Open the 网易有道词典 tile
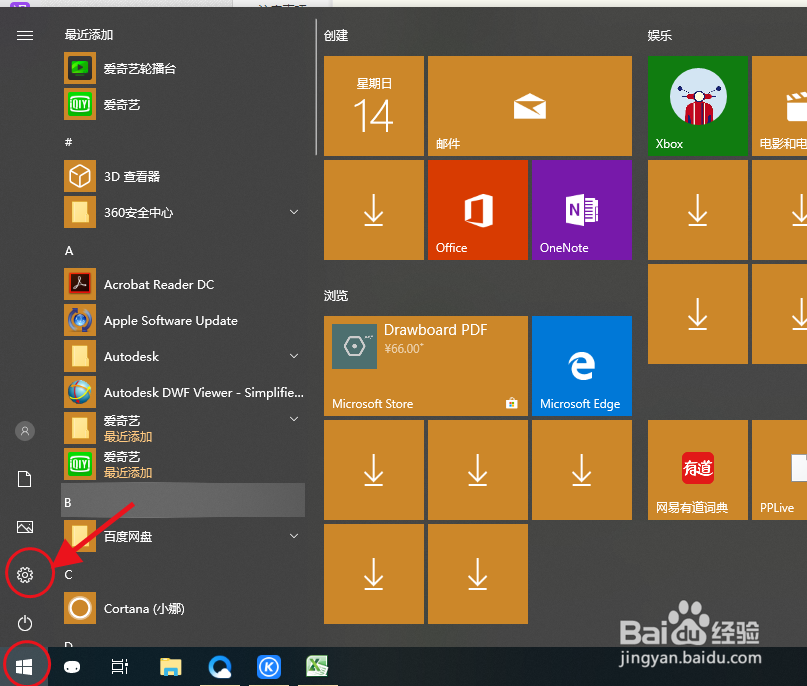This screenshot has width=807, height=686. [697, 469]
